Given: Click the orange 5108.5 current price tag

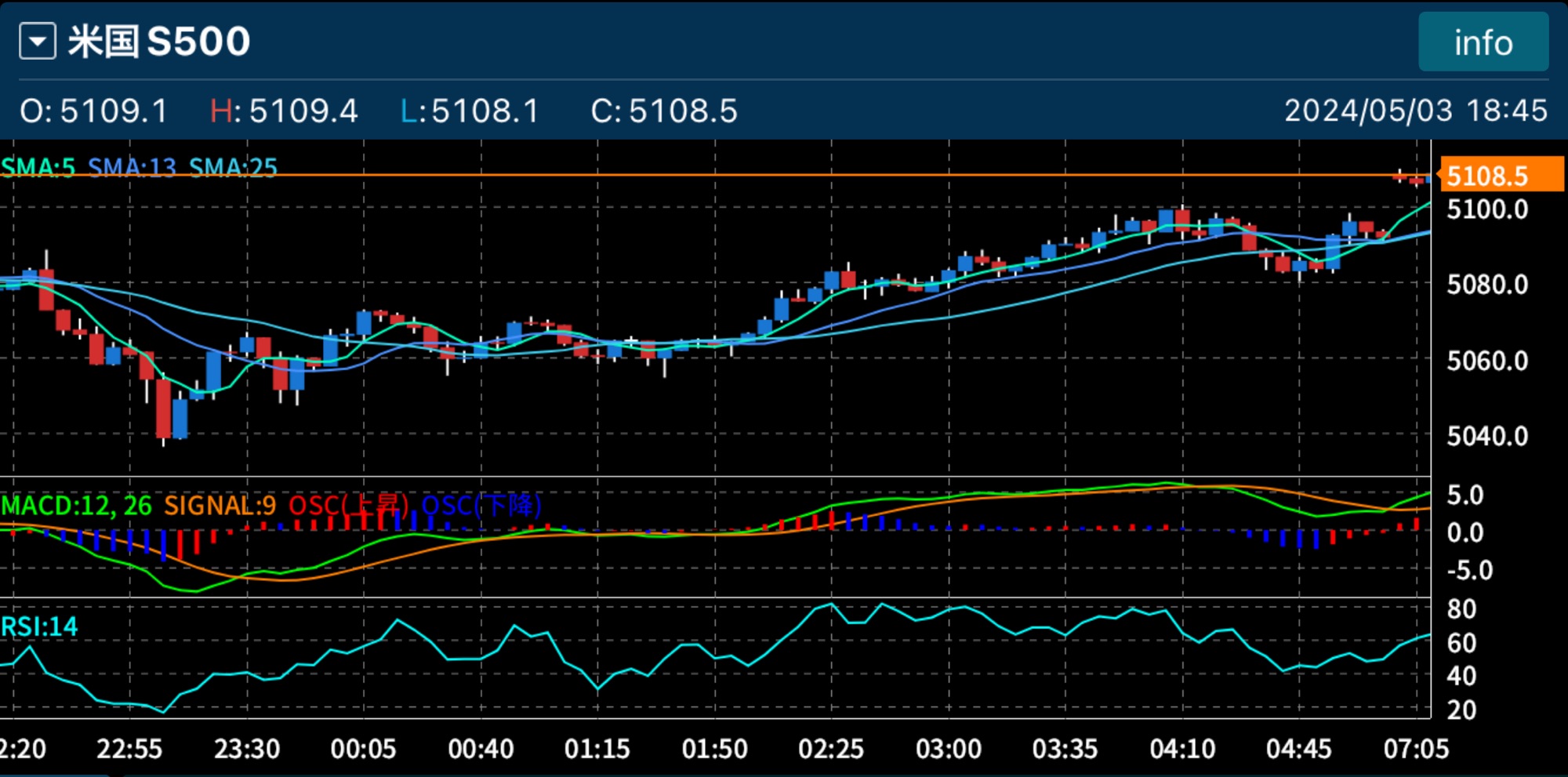Looking at the screenshot, I should (x=1500, y=176).
